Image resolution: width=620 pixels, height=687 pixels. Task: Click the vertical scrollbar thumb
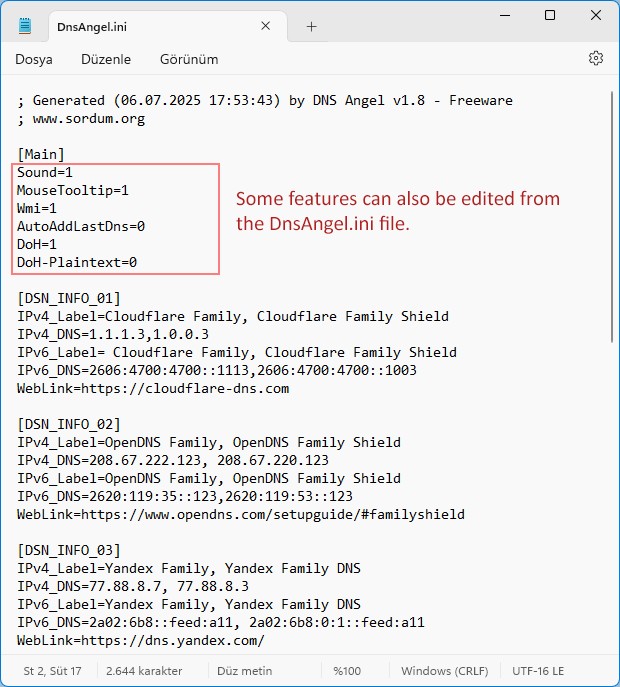click(612, 220)
